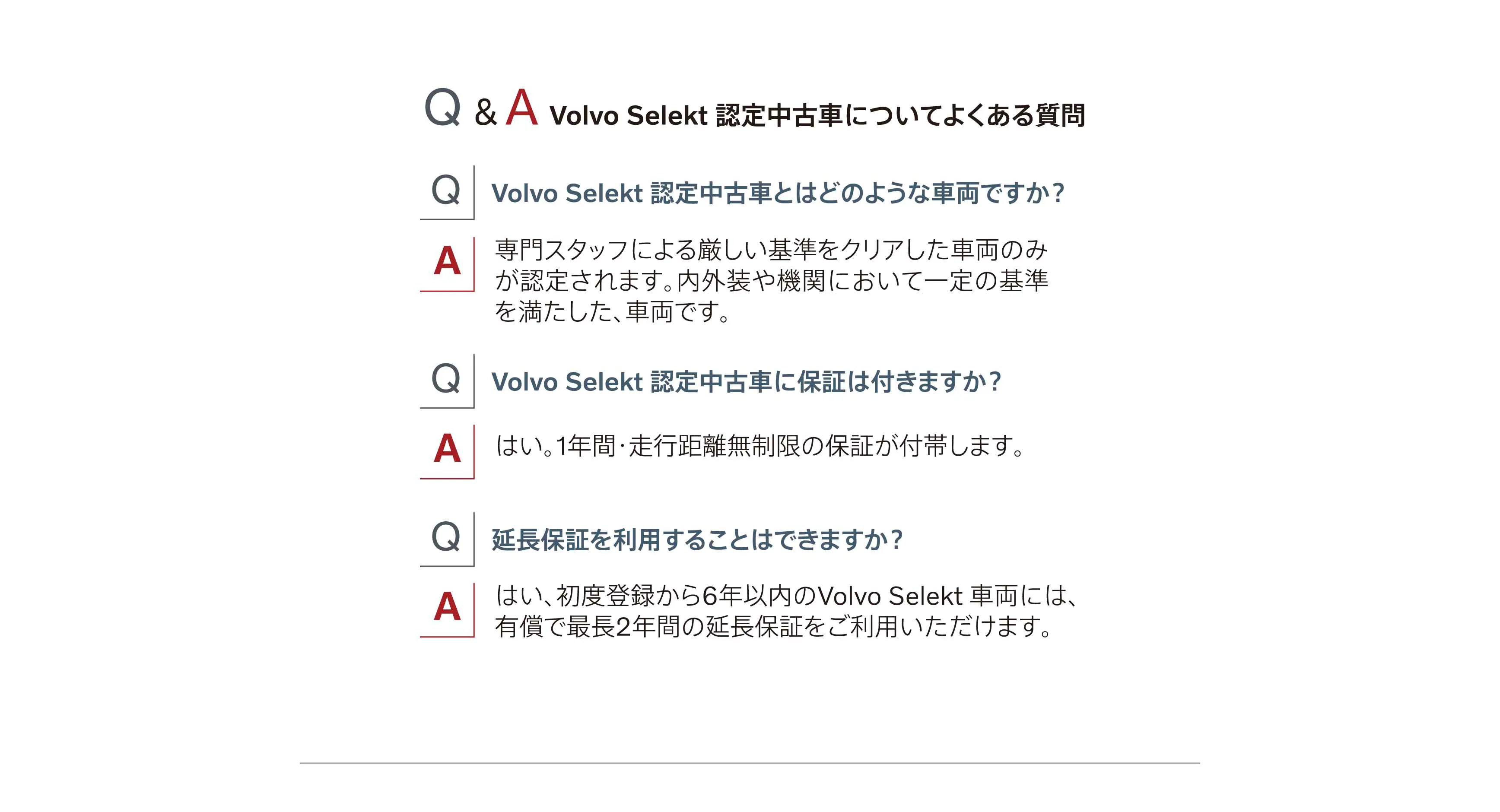Click the Q icon beside '延長保証を利用する' question
This screenshot has height=812, width=1500.
click(446, 537)
